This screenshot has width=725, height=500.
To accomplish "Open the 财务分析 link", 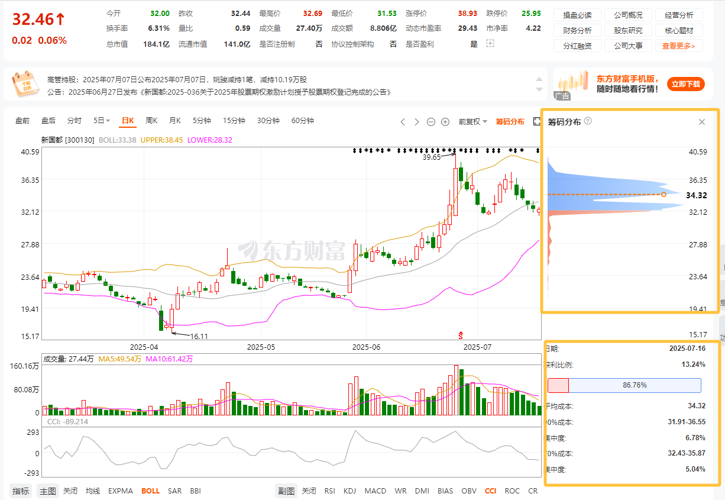I will tap(578, 31).
